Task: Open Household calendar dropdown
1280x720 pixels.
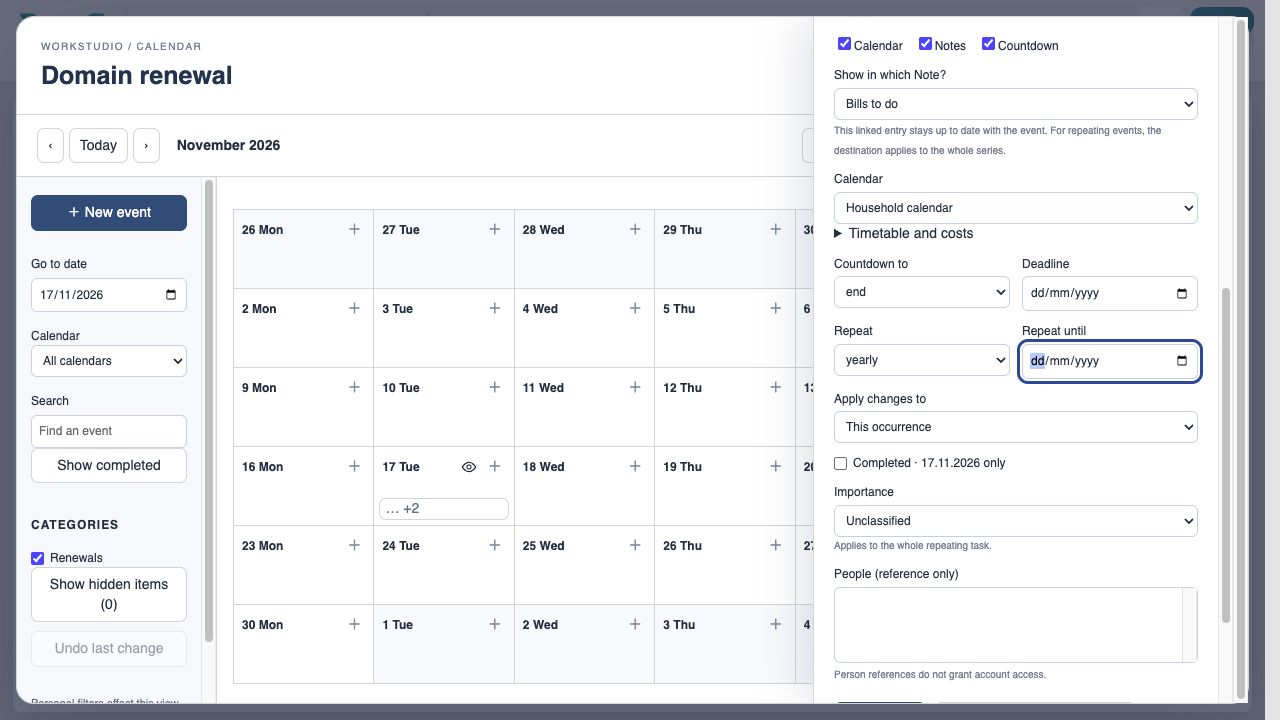Action: pyautogui.click(x=1015, y=208)
